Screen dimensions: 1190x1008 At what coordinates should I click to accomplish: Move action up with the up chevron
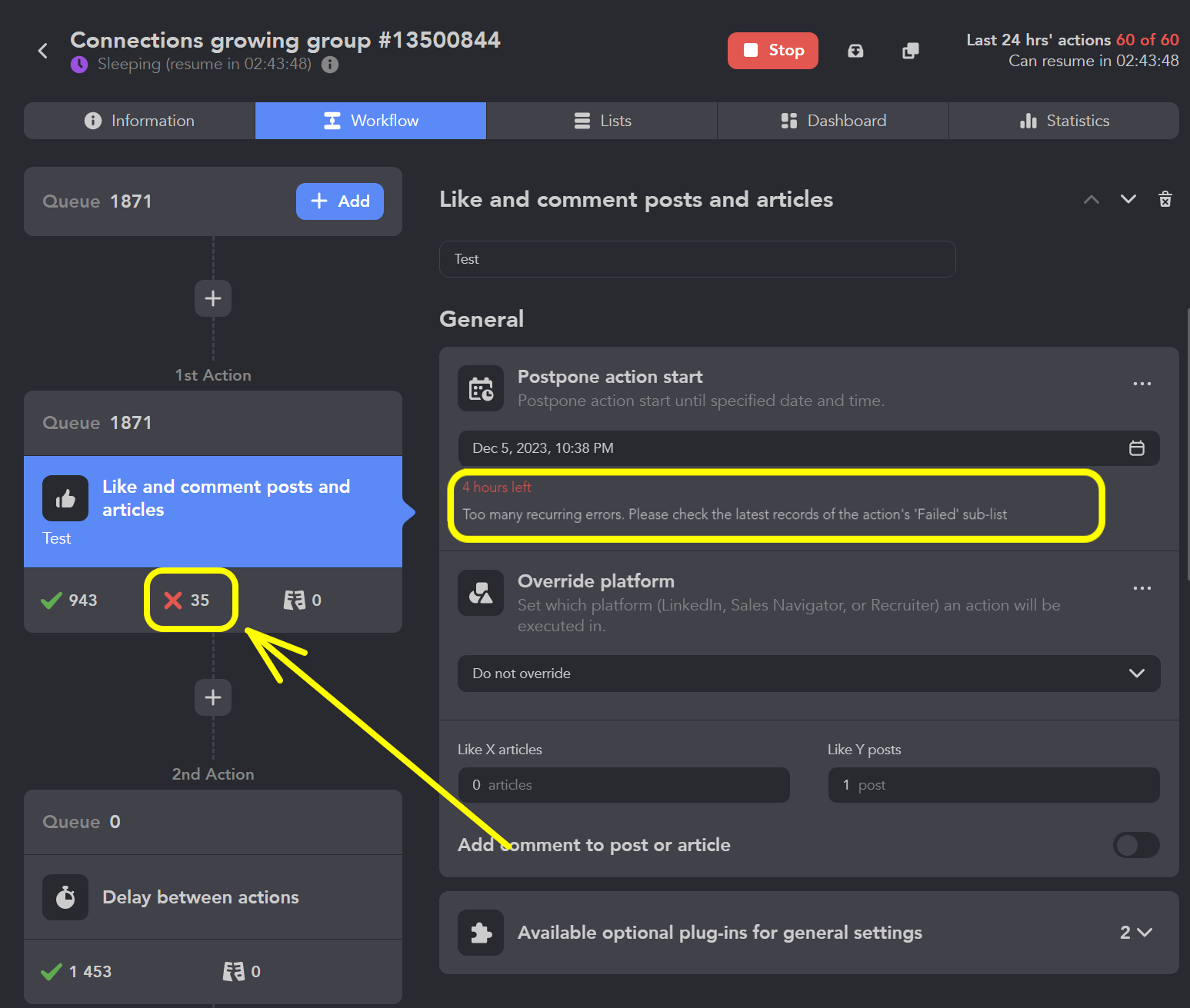point(1091,200)
